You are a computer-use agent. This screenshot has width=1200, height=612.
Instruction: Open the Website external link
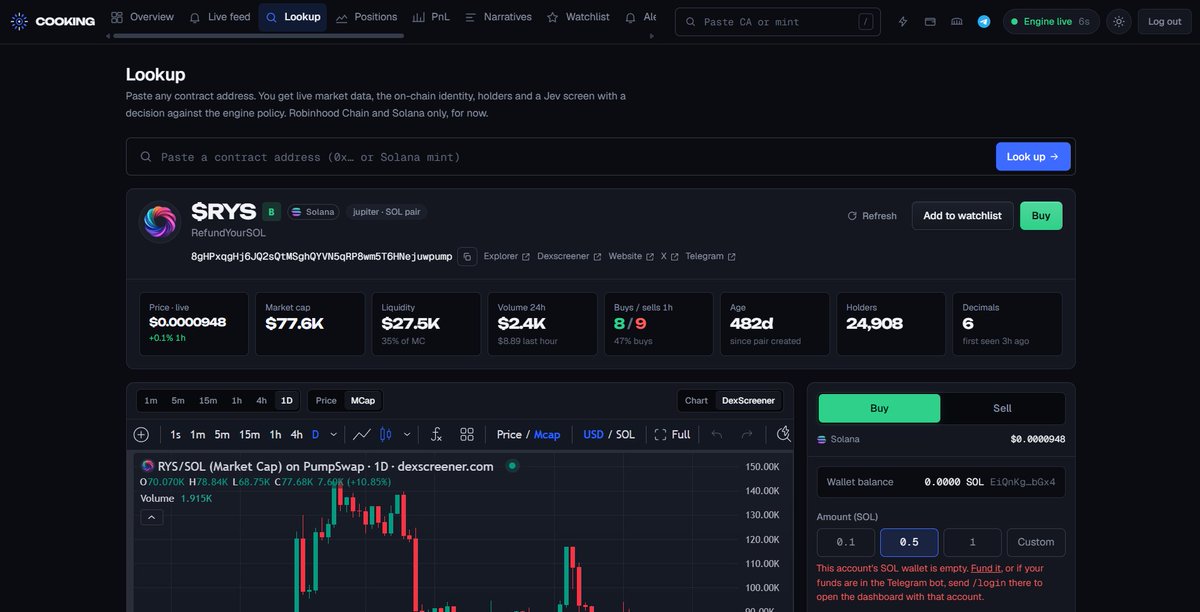tap(631, 256)
